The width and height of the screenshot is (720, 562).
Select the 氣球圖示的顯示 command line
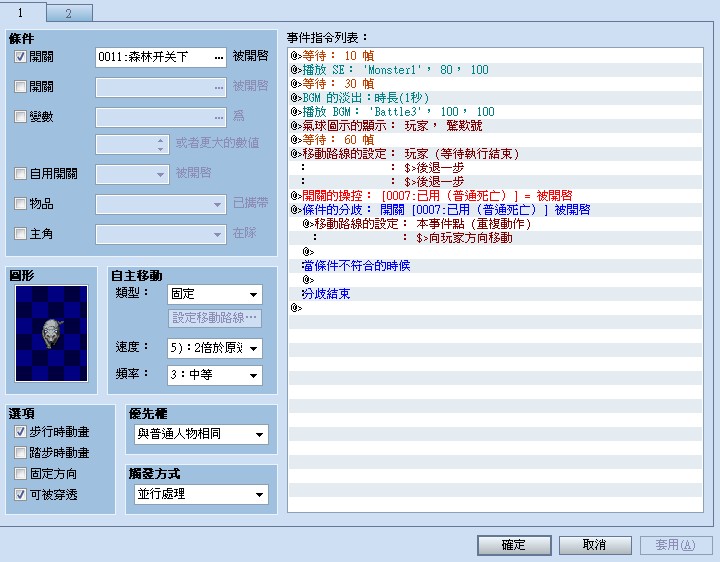(x=495, y=126)
